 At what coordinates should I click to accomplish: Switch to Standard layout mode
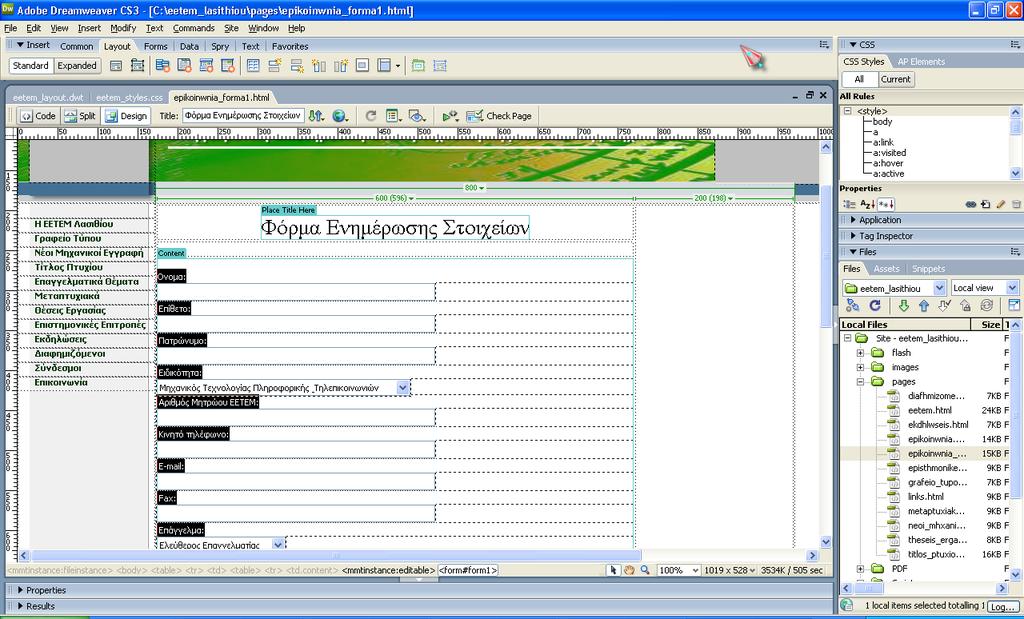[31, 65]
